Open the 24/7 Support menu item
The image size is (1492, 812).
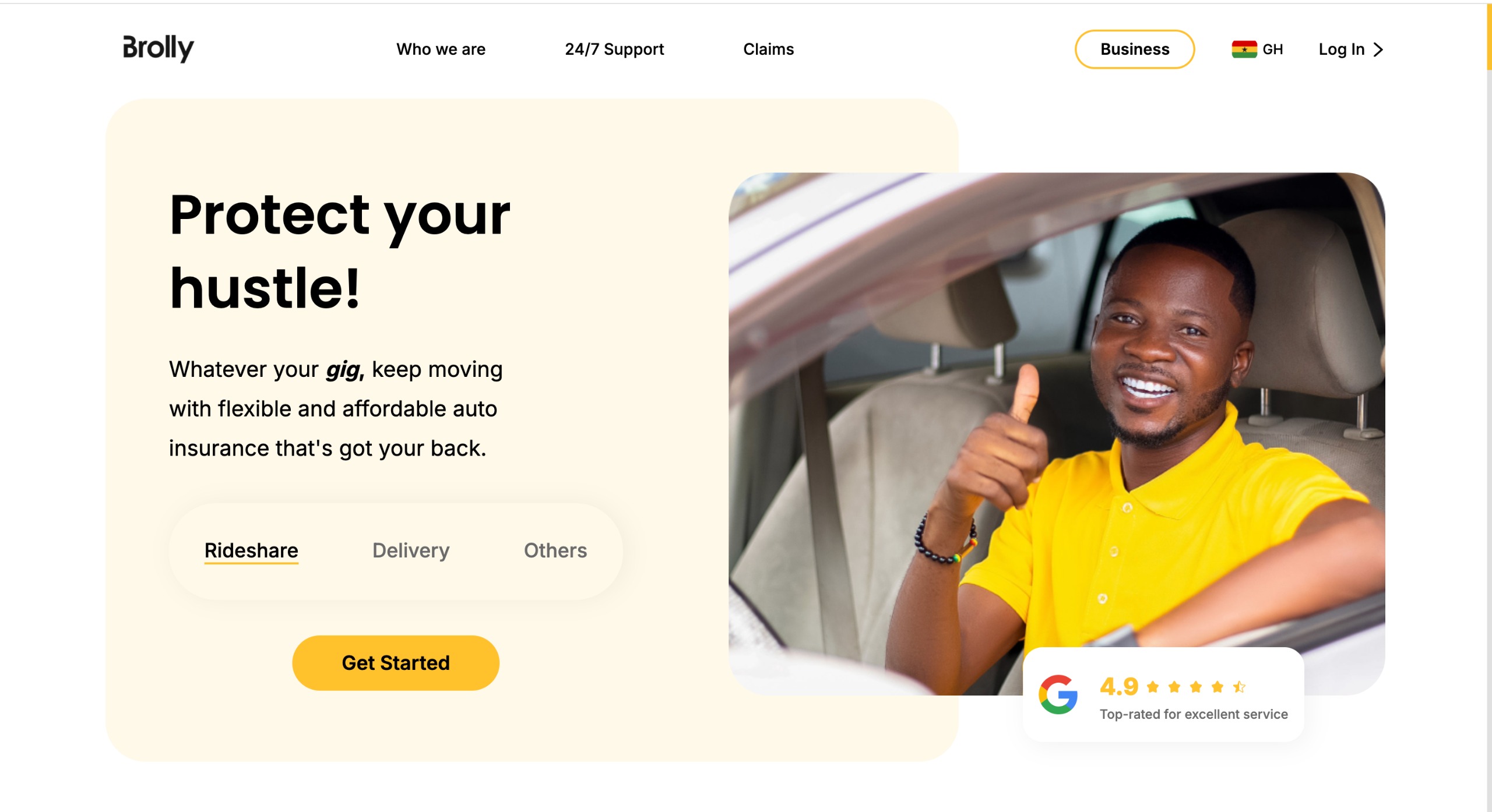614,50
